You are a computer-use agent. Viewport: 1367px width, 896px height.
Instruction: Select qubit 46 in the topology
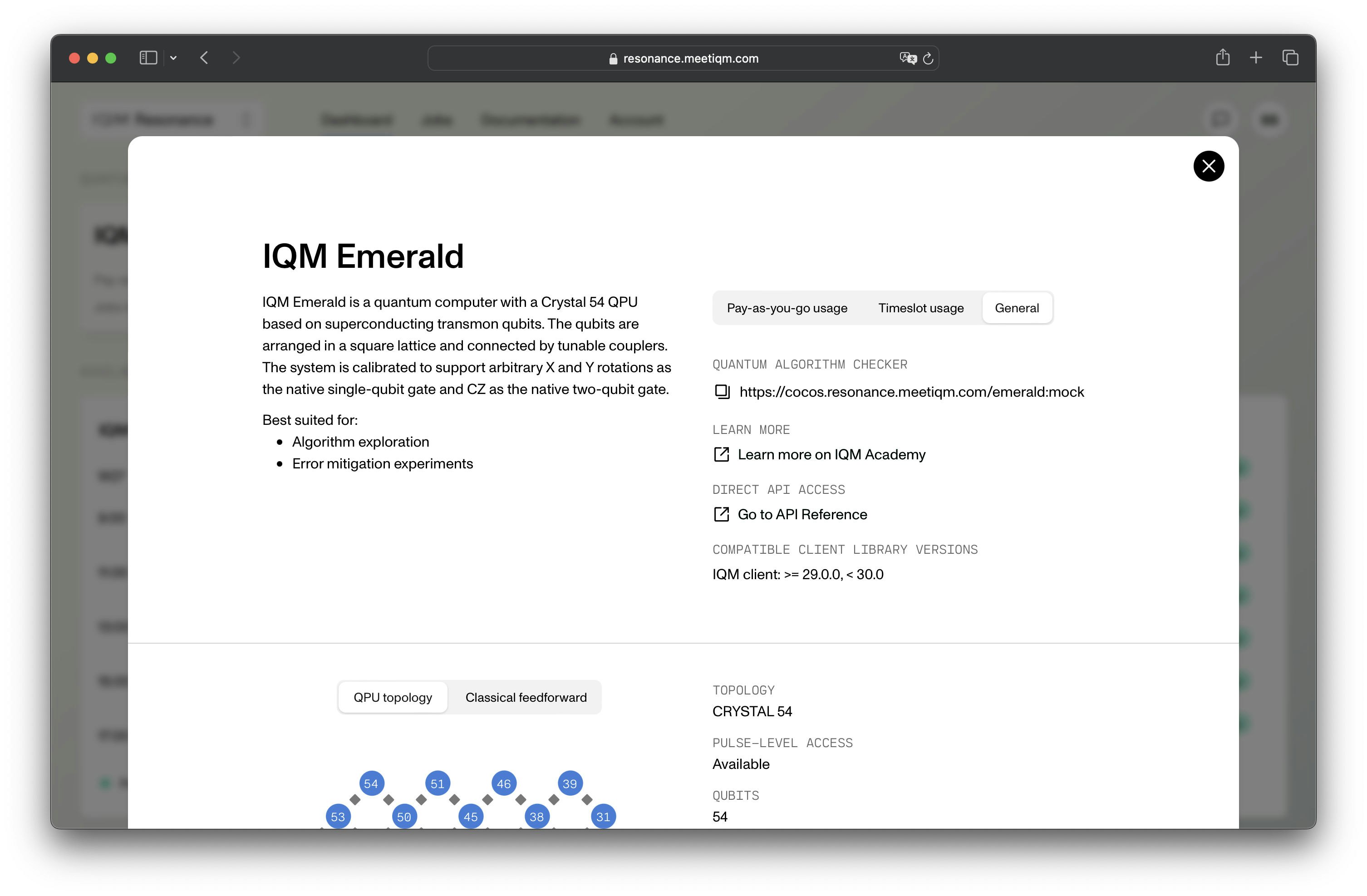[x=504, y=783]
